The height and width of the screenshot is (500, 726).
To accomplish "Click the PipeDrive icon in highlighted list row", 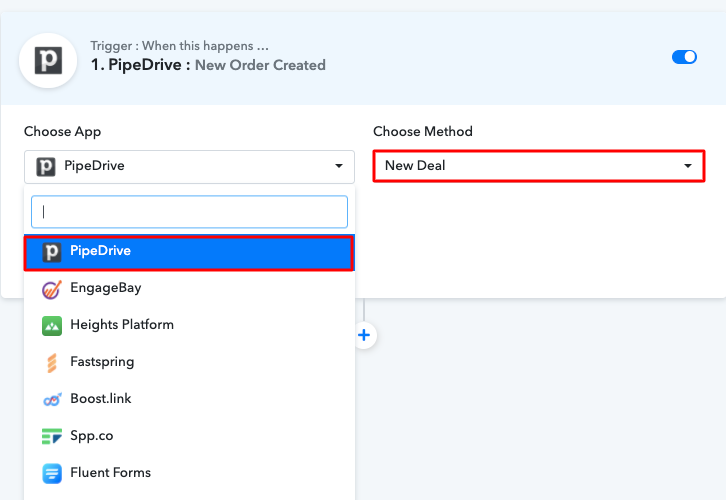I will [x=52, y=252].
